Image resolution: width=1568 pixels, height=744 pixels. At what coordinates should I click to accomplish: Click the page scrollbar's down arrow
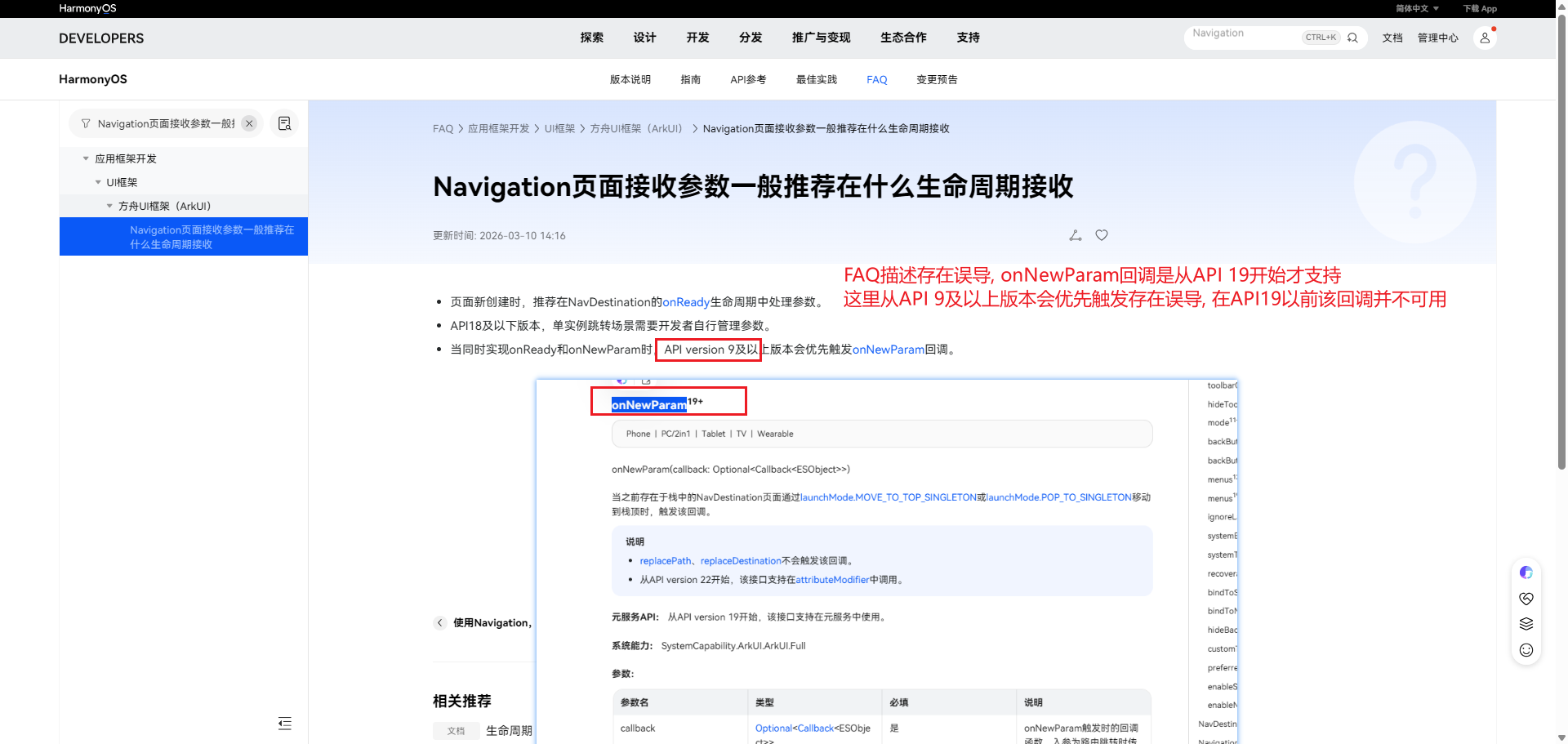pos(1561,738)
